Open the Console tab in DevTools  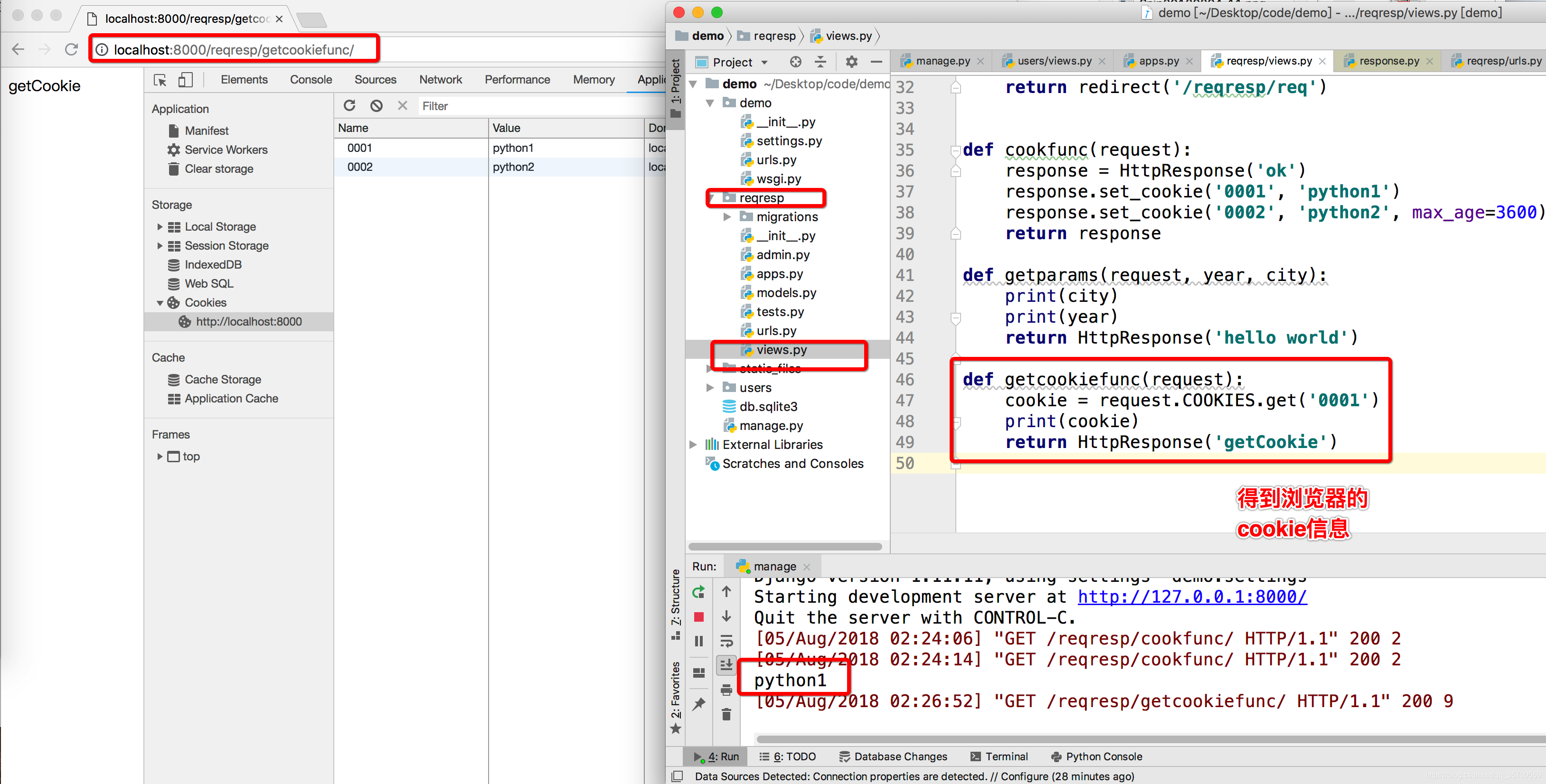[x=311, y=80]
